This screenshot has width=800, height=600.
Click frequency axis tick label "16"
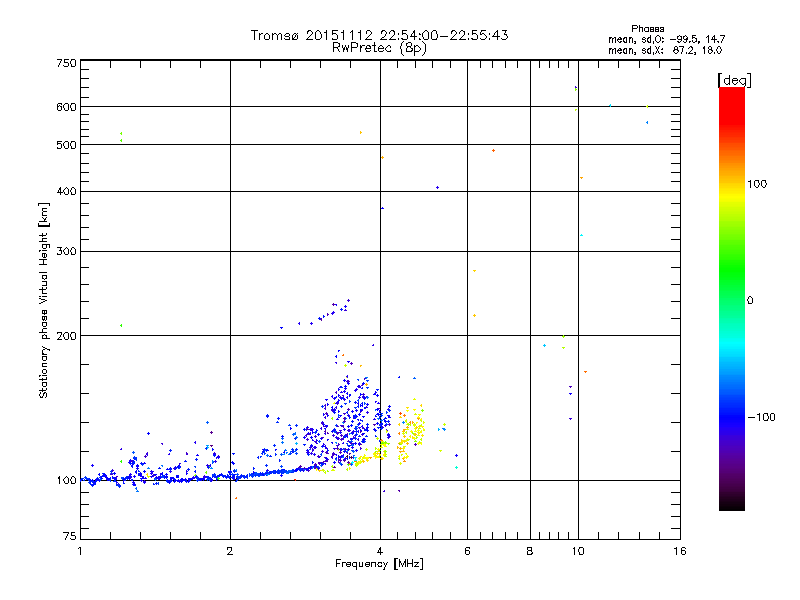(x=680, y=551)
